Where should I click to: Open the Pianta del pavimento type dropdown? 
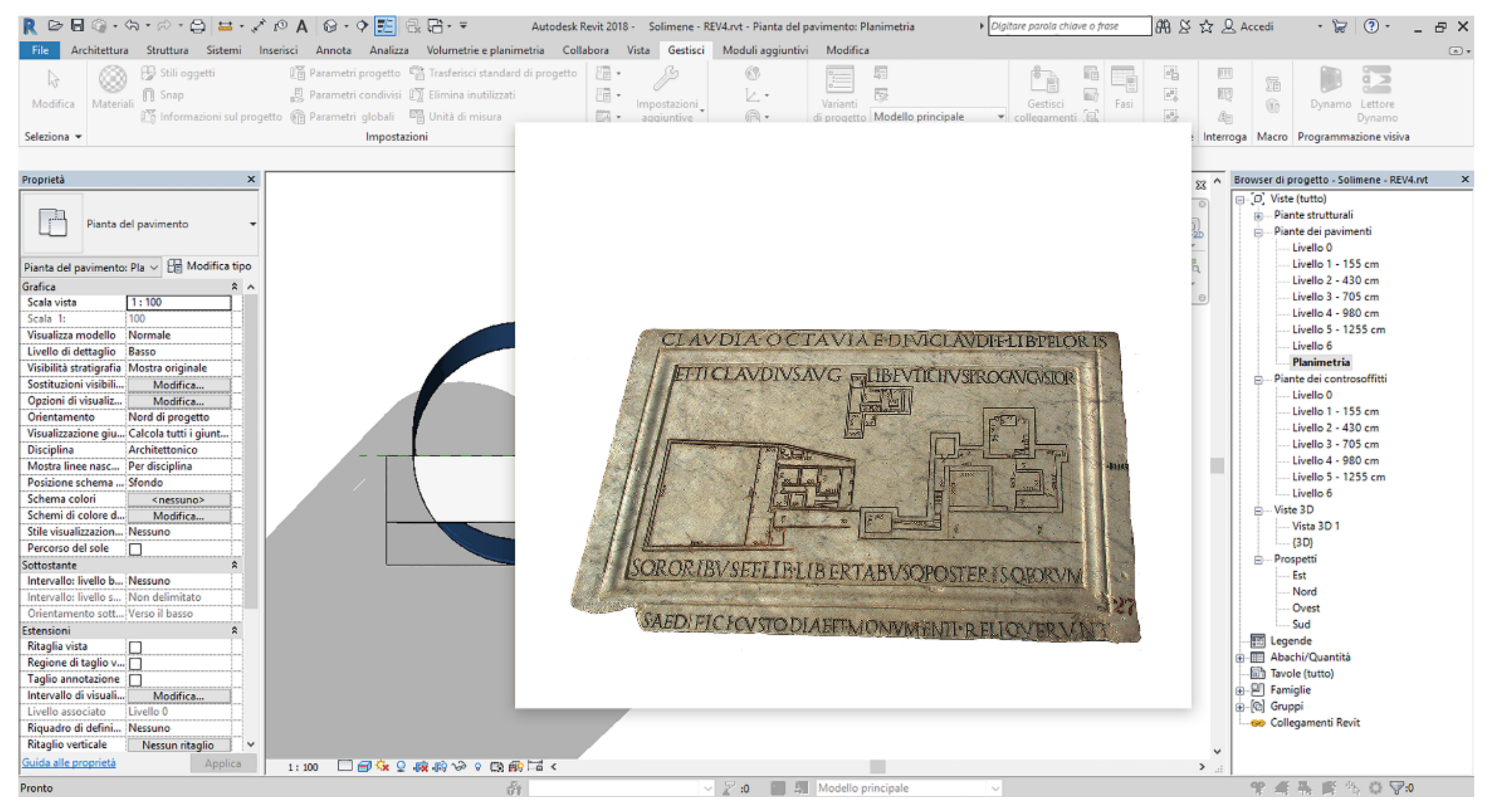click(x=253, y=225)
